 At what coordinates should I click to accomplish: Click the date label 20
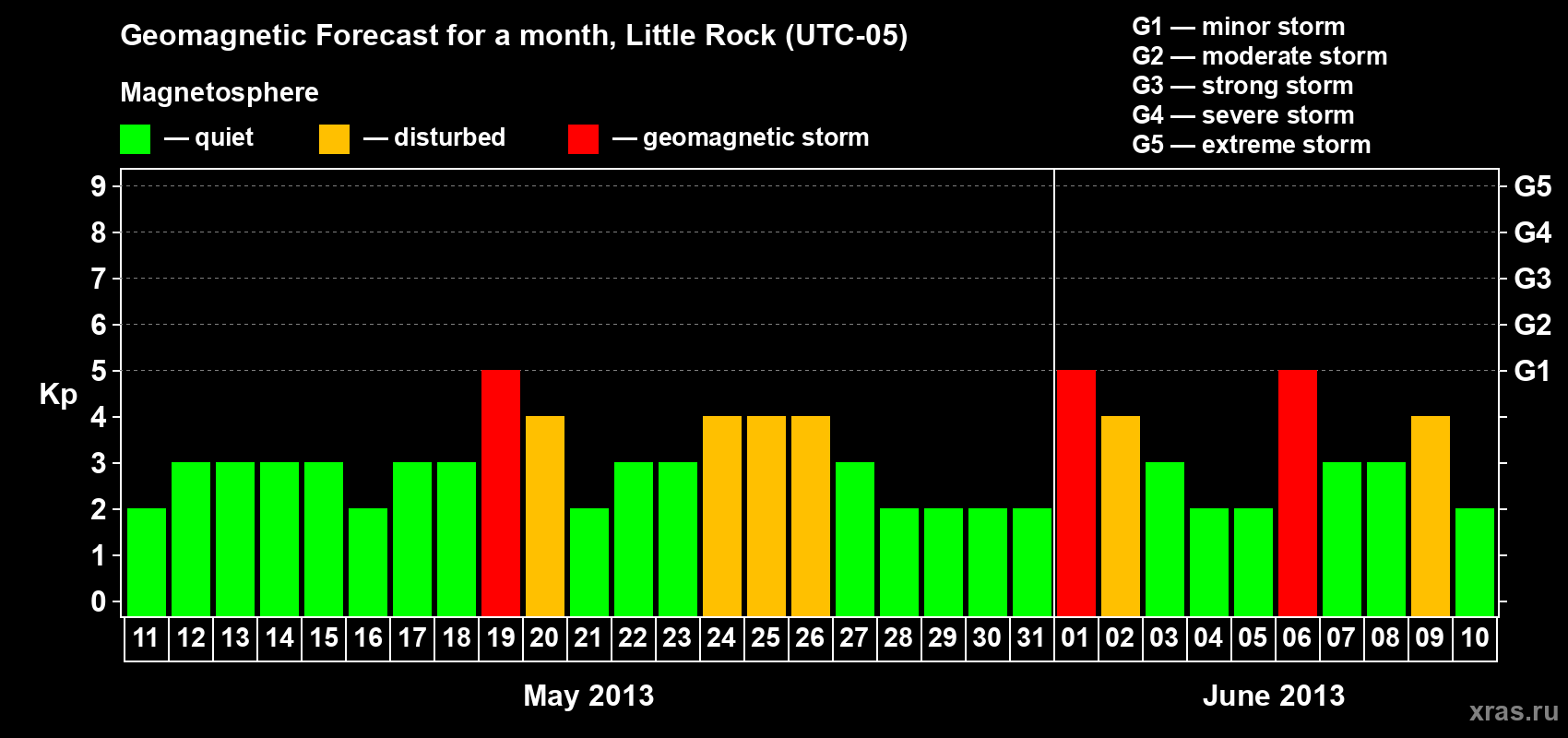tap(545, 638)
